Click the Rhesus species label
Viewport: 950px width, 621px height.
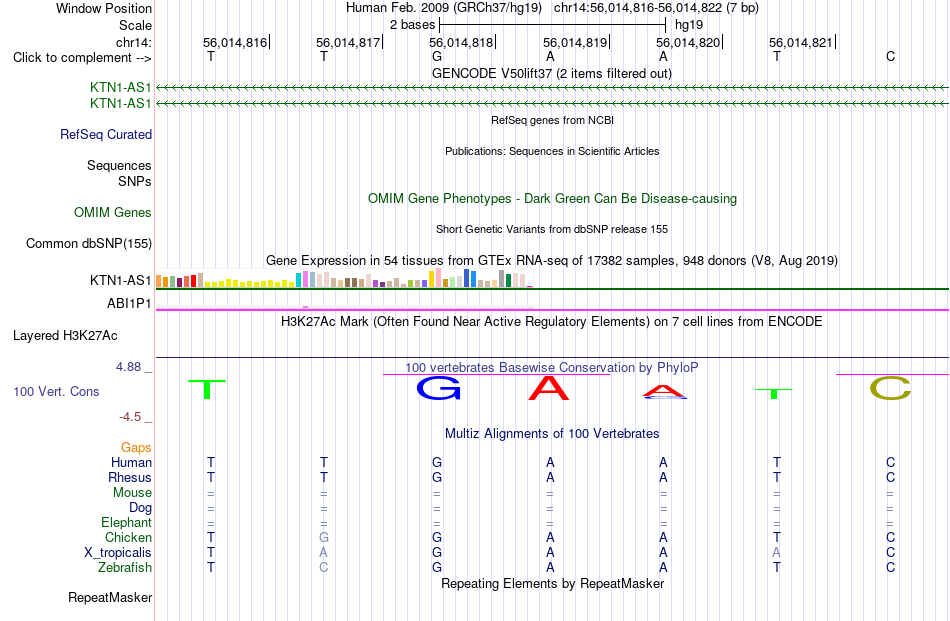(x=130, y=477)
